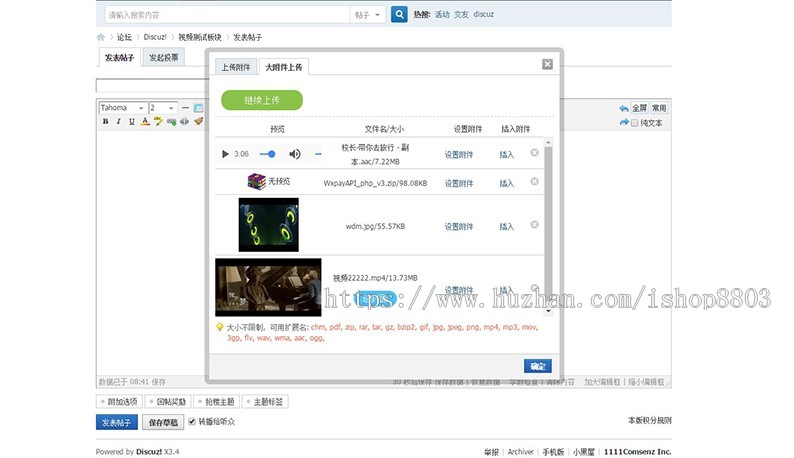
Task: Select the 大附件上传 tab
Action: coord(284,67)
